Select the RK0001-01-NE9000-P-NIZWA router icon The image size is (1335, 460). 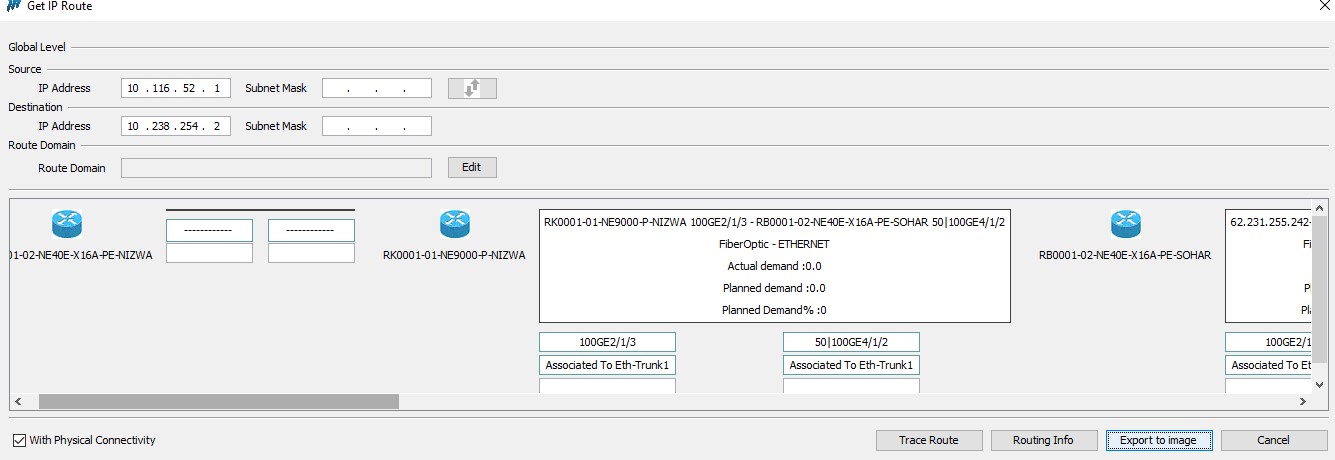[x=454, y=224]
